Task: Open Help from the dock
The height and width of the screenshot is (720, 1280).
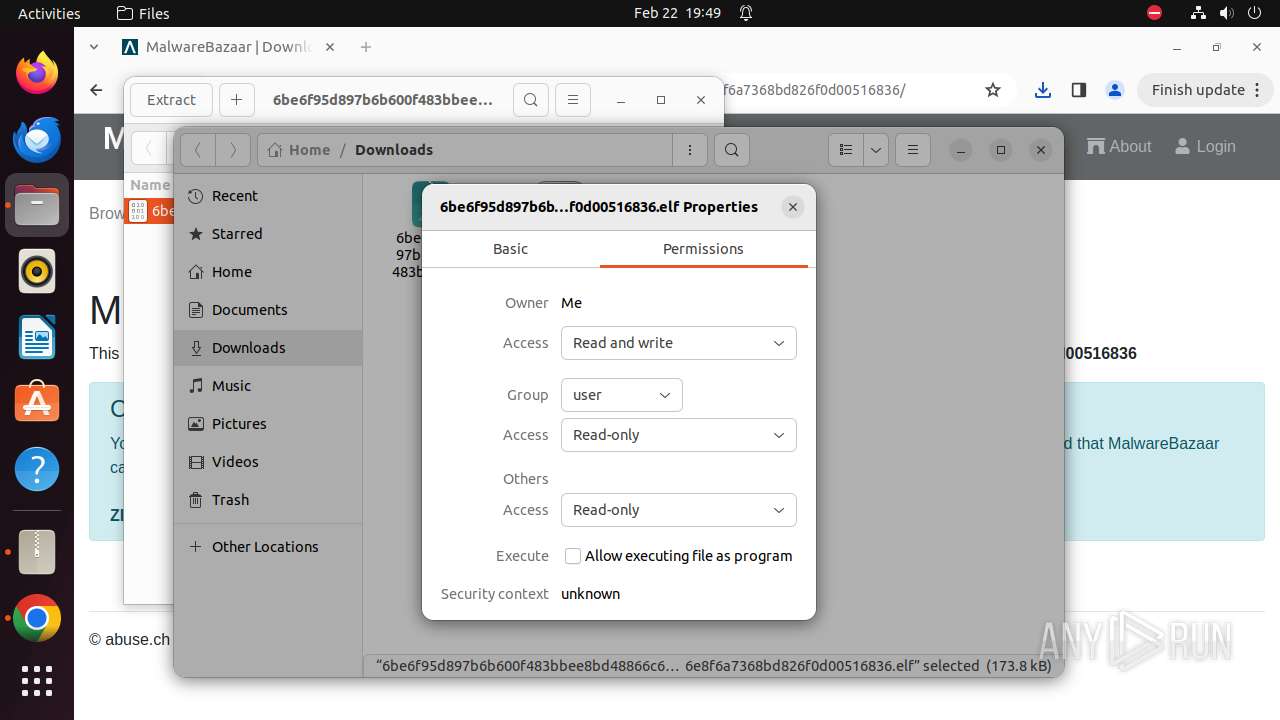Action: 37,469
